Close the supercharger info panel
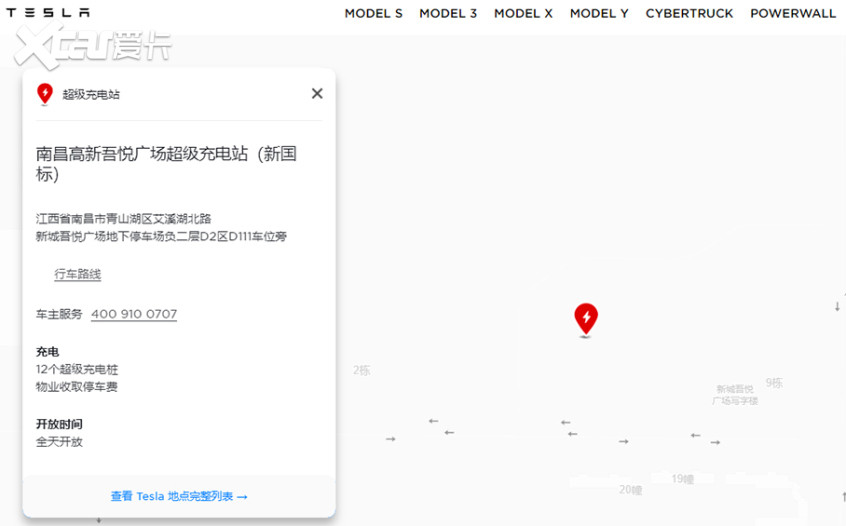Screen dimensions: 846x526 [x=317, y=93]
